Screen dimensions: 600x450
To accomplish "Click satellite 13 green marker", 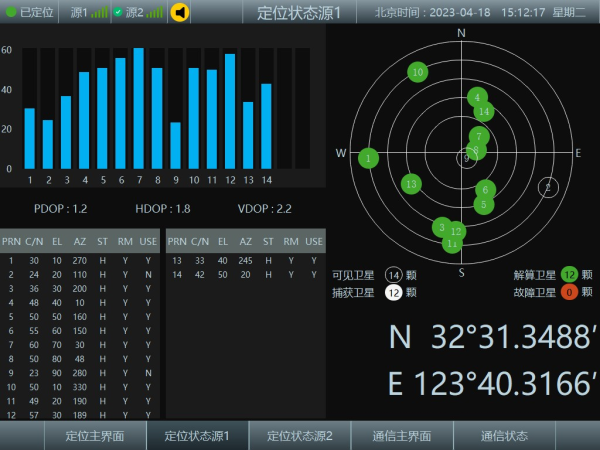I will click(411, 184).
